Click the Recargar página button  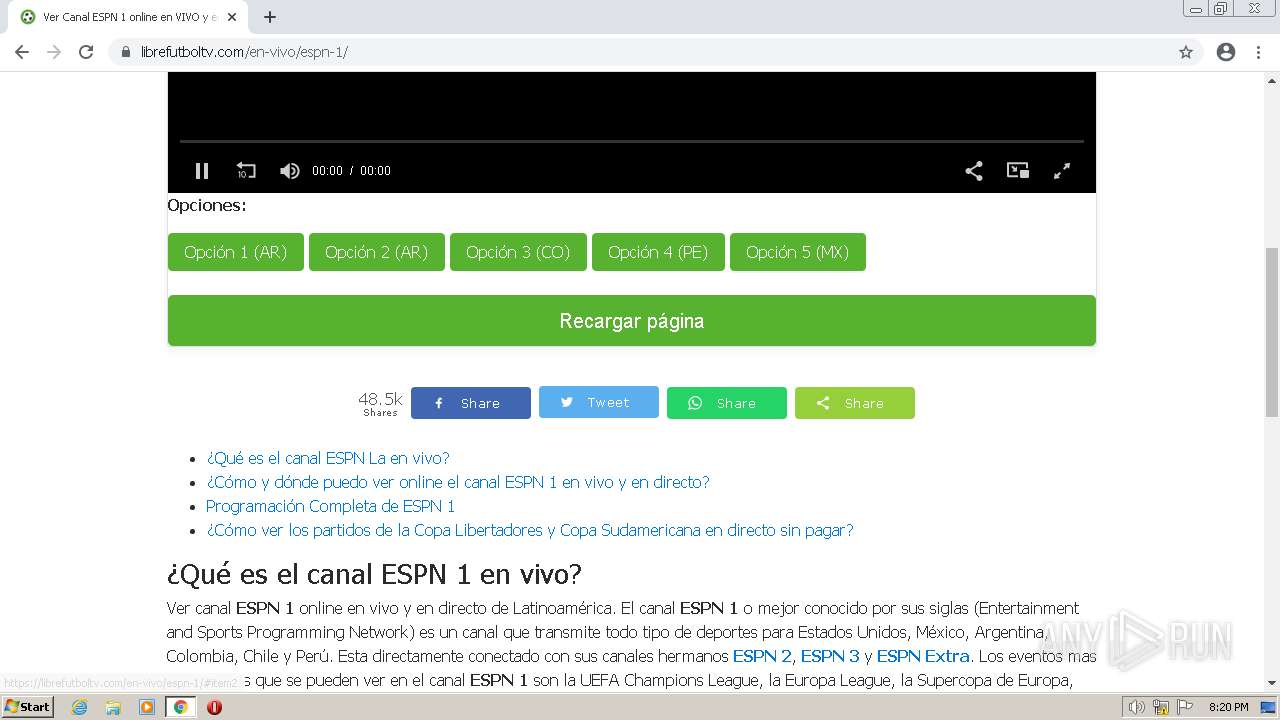coord(632,321)
